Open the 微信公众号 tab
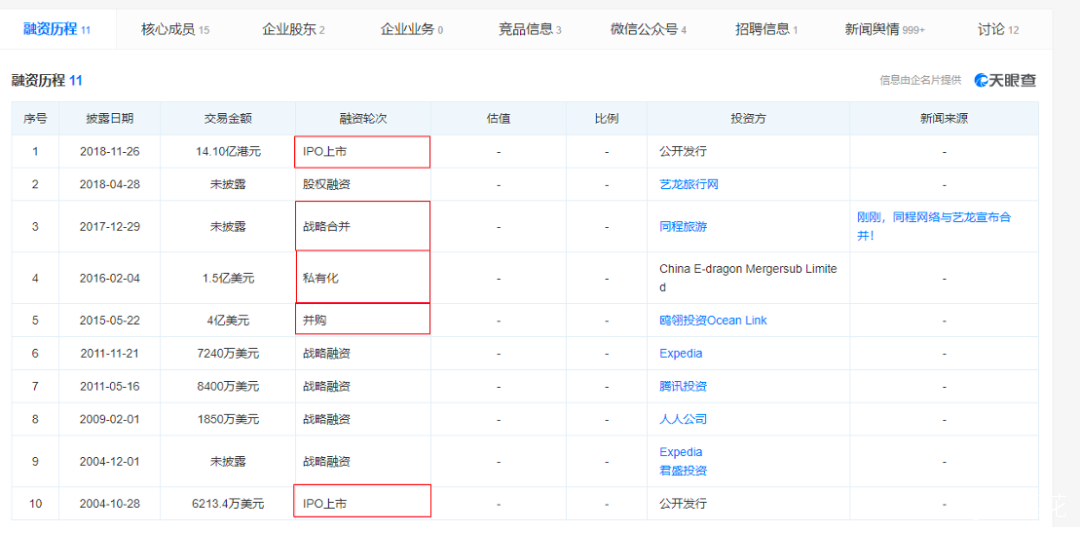 648,30
